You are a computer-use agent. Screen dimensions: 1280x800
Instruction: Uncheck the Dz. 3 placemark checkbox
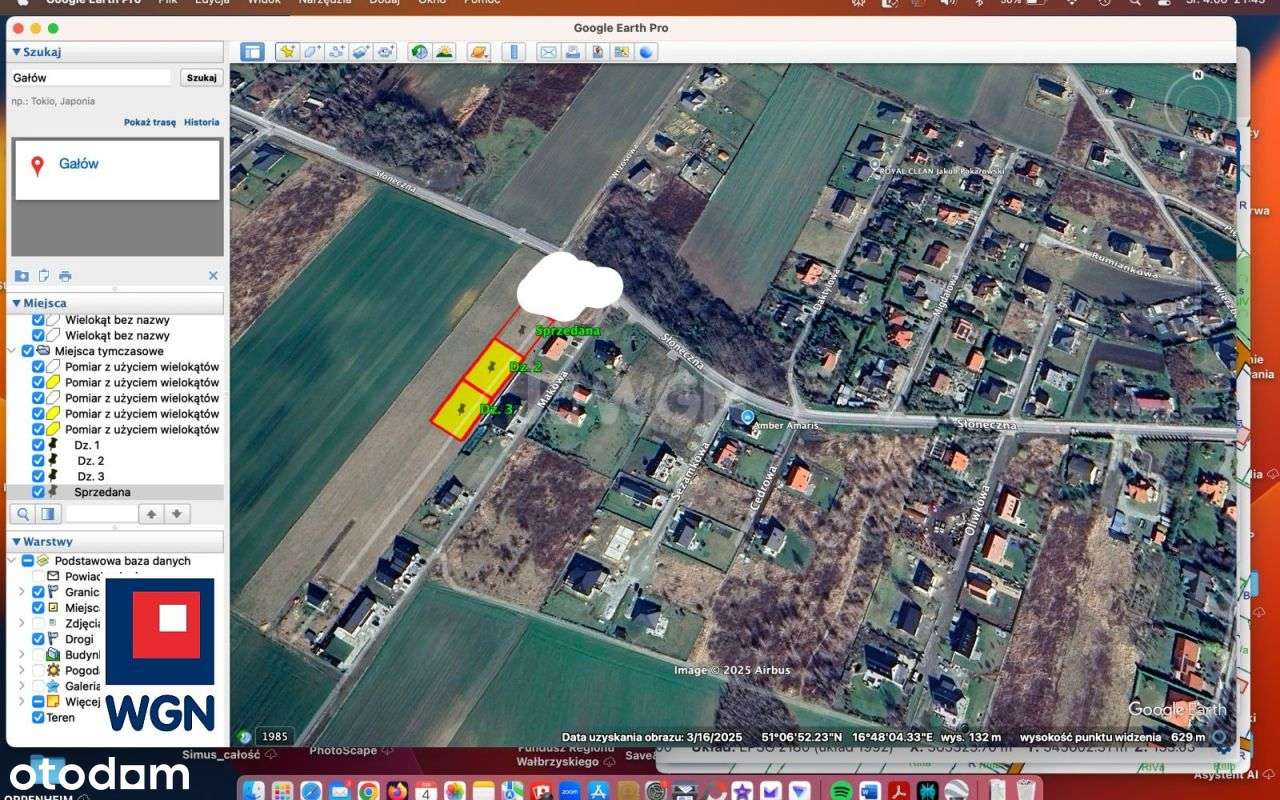38,476
